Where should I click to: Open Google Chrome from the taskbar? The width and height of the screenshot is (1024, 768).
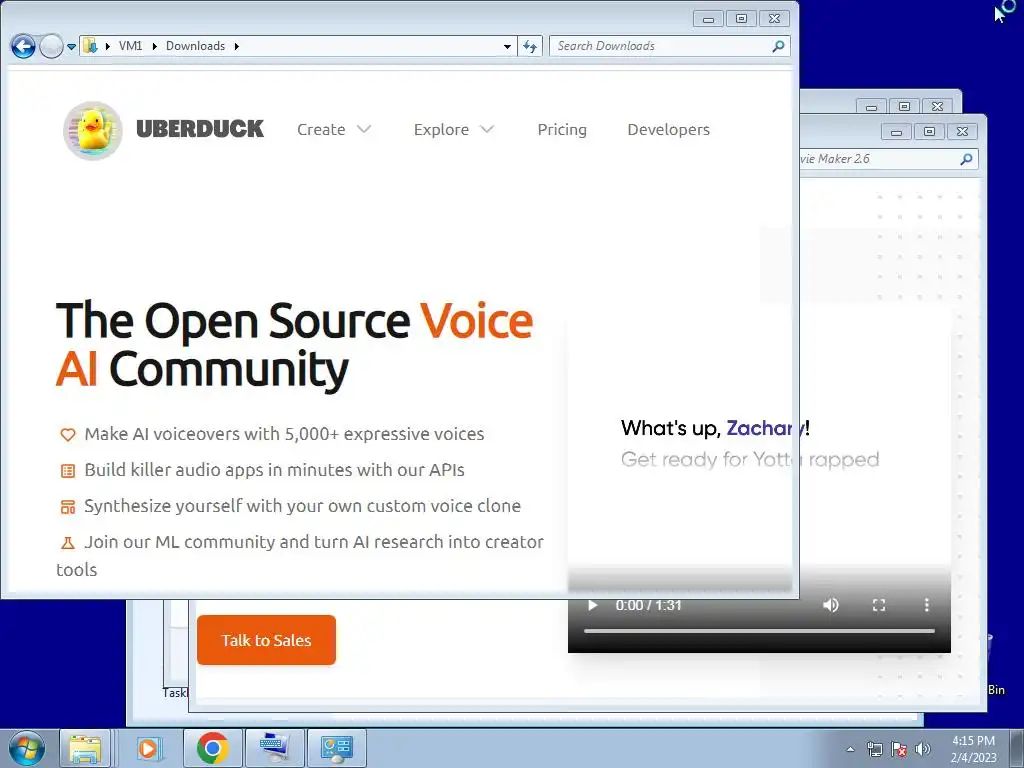tap(212, 748)
